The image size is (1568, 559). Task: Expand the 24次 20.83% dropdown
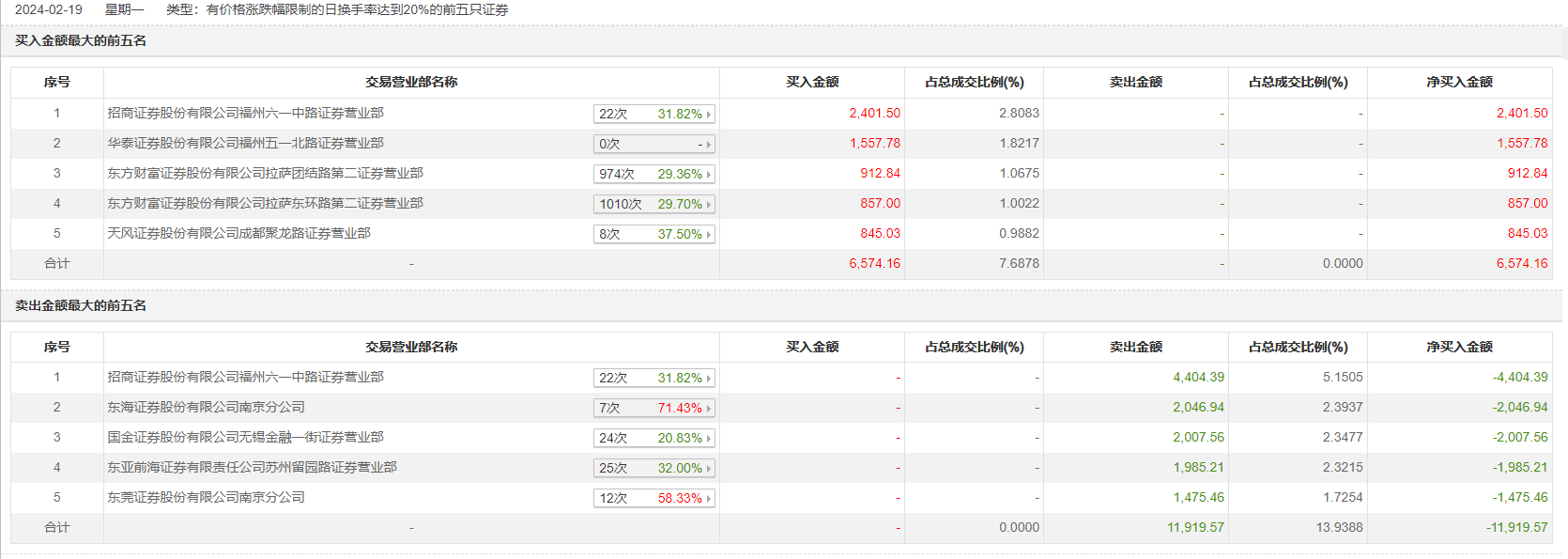[x=654, y=438]
